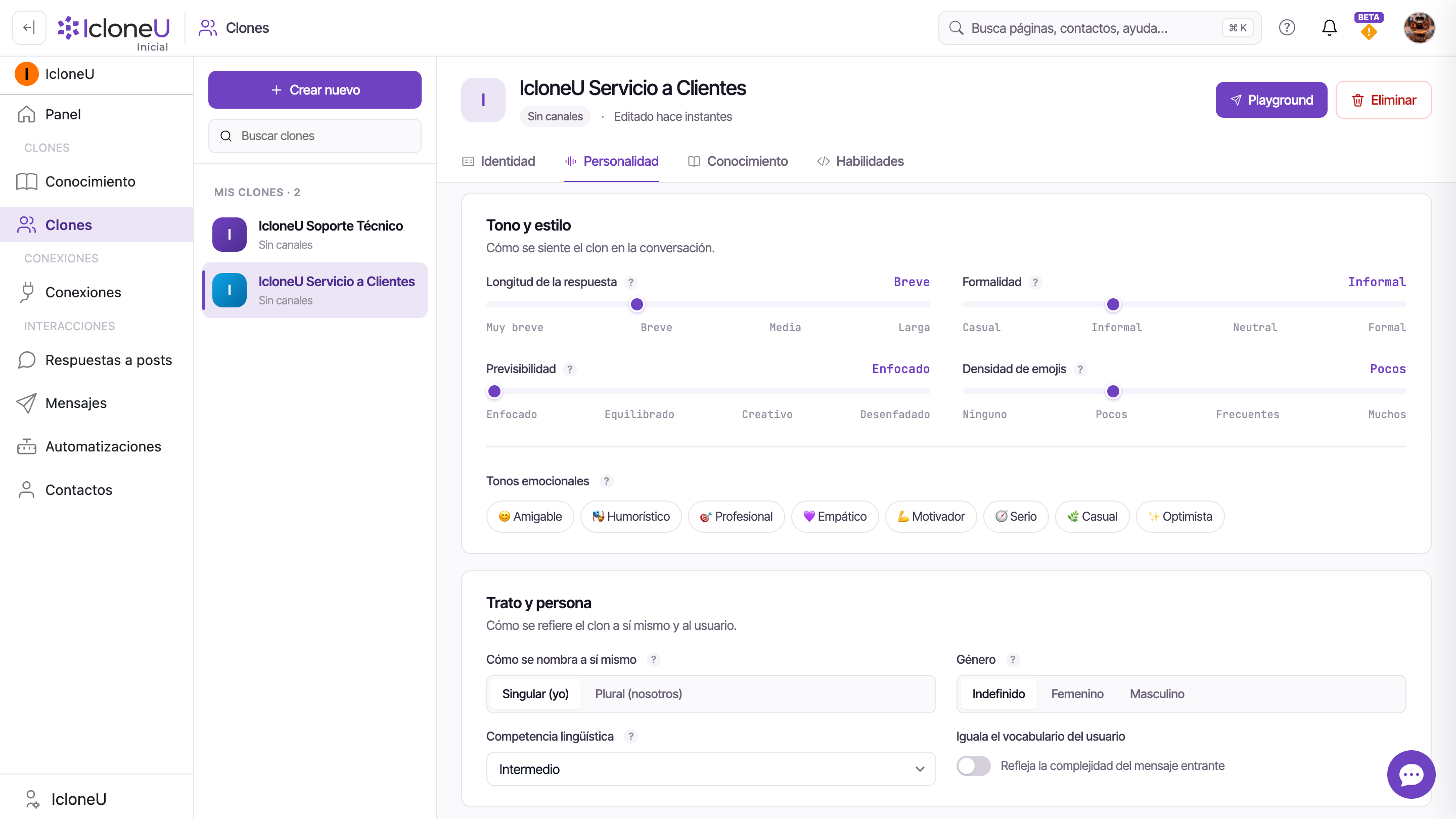Go to Panel in the sidebar
Screen dimensions: 1456x819
click(x=97, y=114)
